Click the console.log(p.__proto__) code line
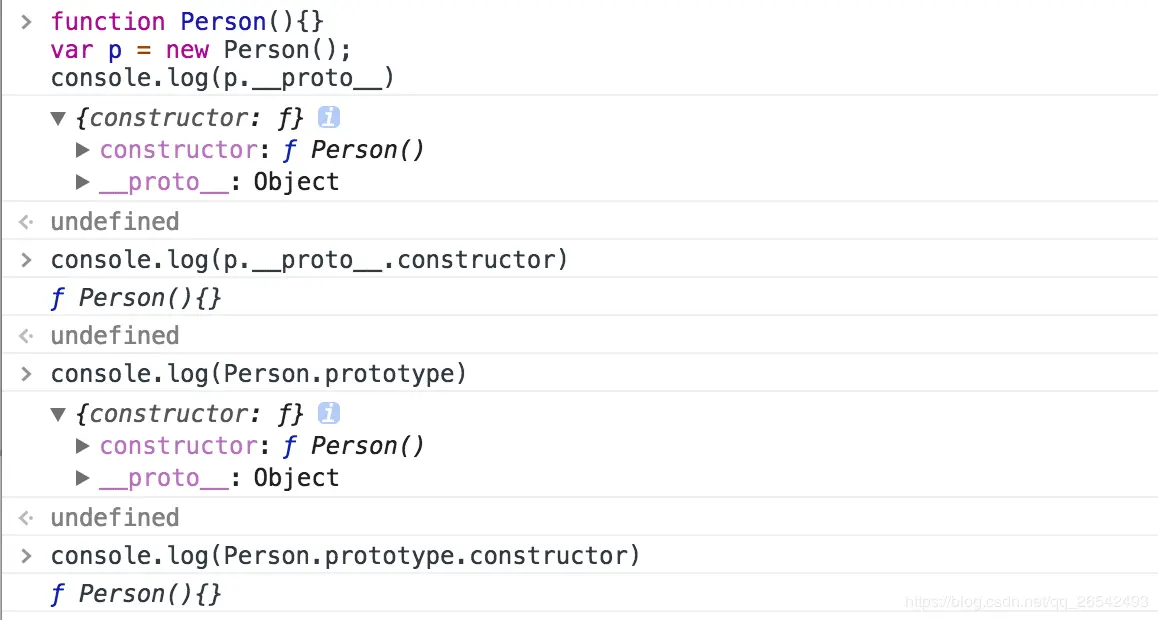Image resolution: width=1158 pixels, height=620 pixels. 222,78
